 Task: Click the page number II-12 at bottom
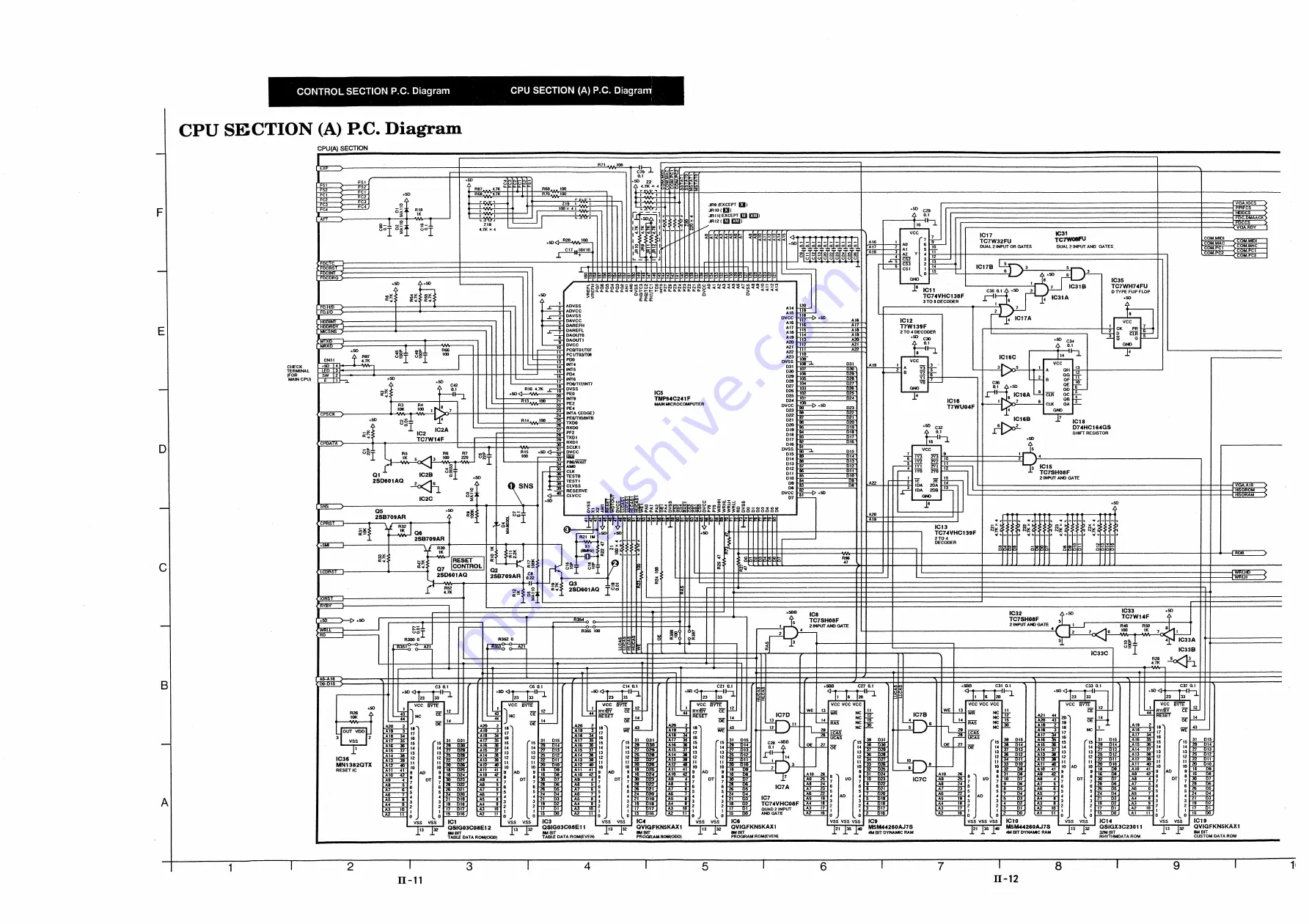point(1005,879)
